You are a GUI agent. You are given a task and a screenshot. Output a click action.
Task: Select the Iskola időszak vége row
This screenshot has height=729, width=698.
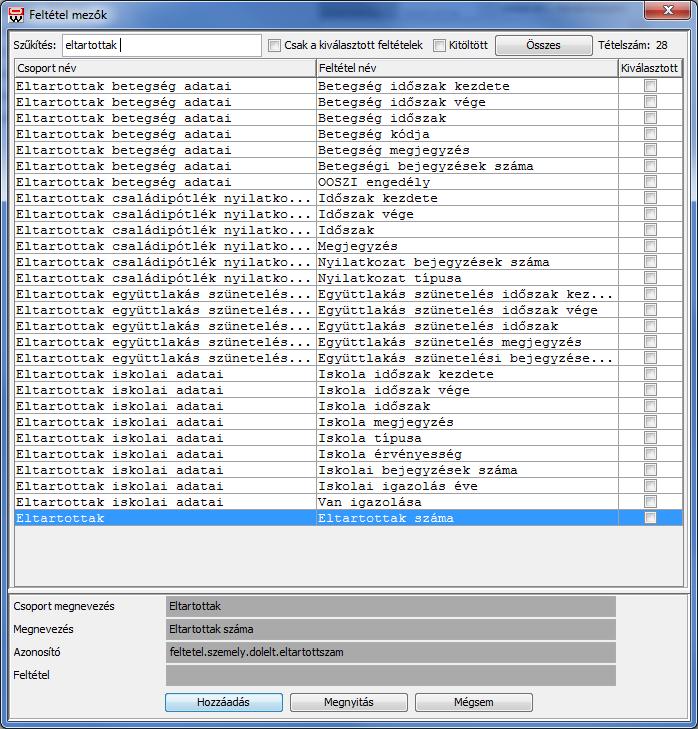tap(349, 390)
